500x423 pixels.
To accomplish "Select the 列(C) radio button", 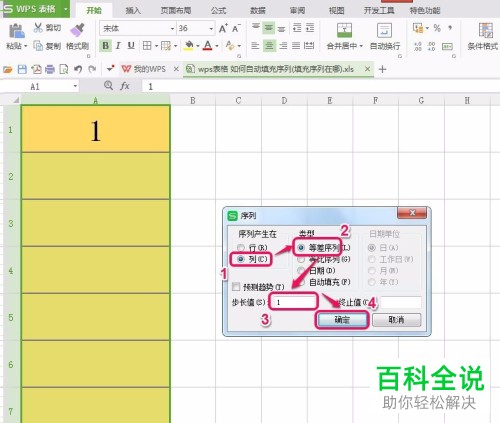I will tap(241, 259).
